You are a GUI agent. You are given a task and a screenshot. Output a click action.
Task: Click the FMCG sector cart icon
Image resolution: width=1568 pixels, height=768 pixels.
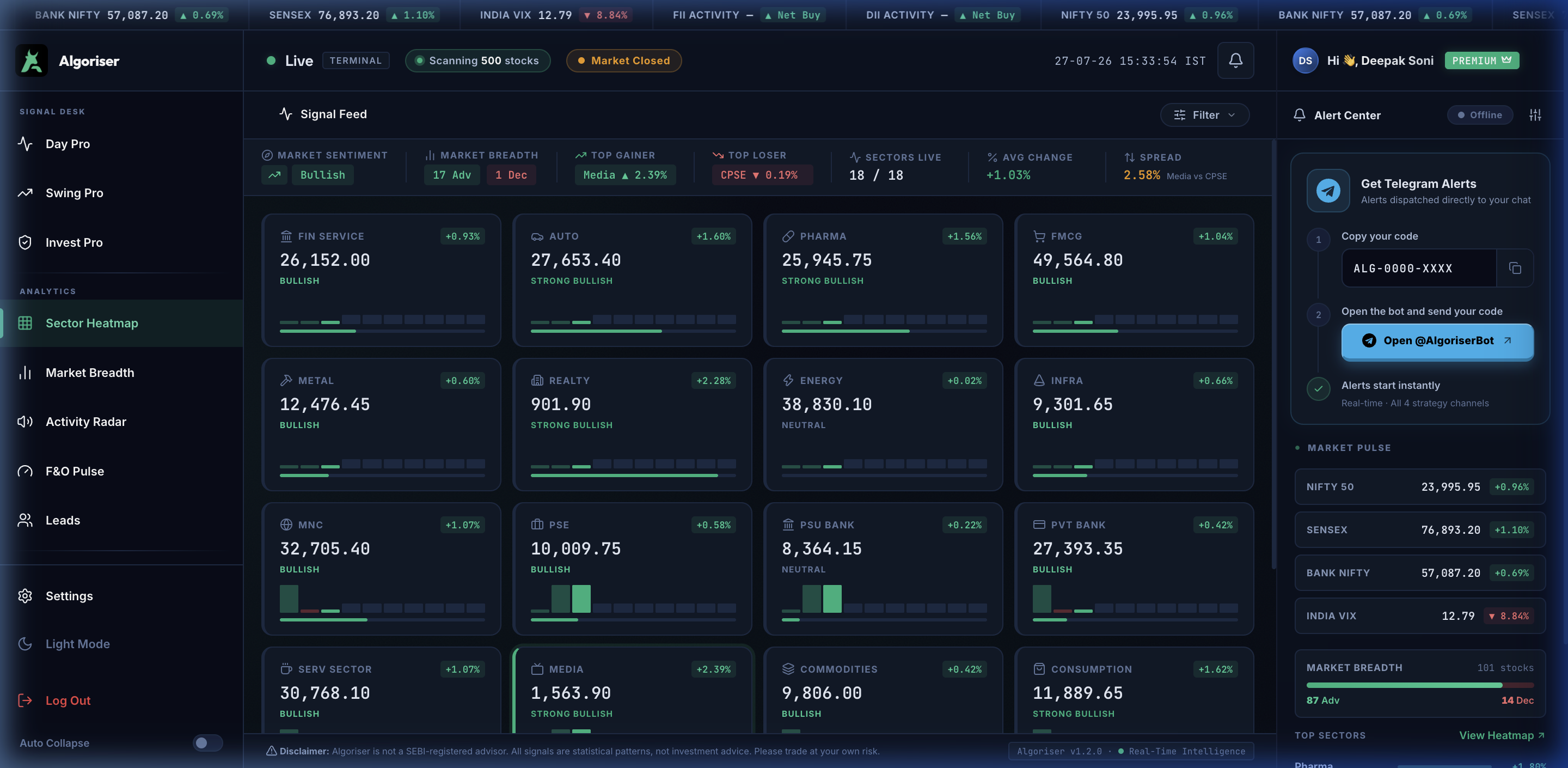(1038, 236)
